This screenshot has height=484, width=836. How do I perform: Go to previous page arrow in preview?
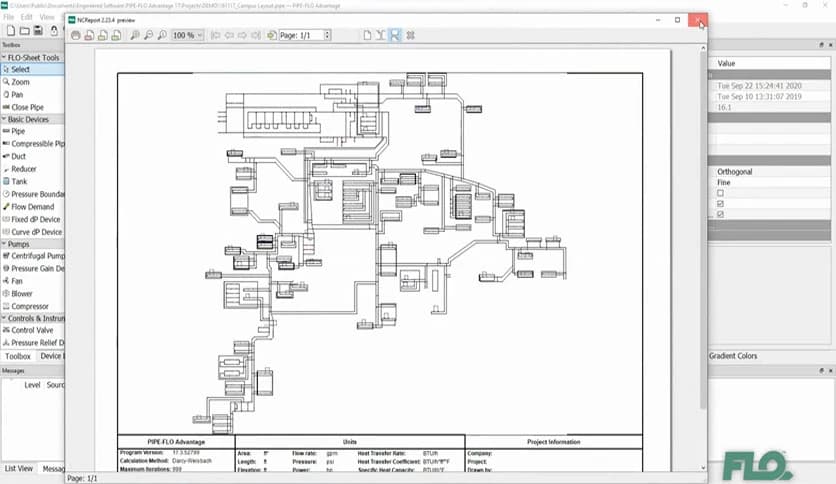[229, 35]
